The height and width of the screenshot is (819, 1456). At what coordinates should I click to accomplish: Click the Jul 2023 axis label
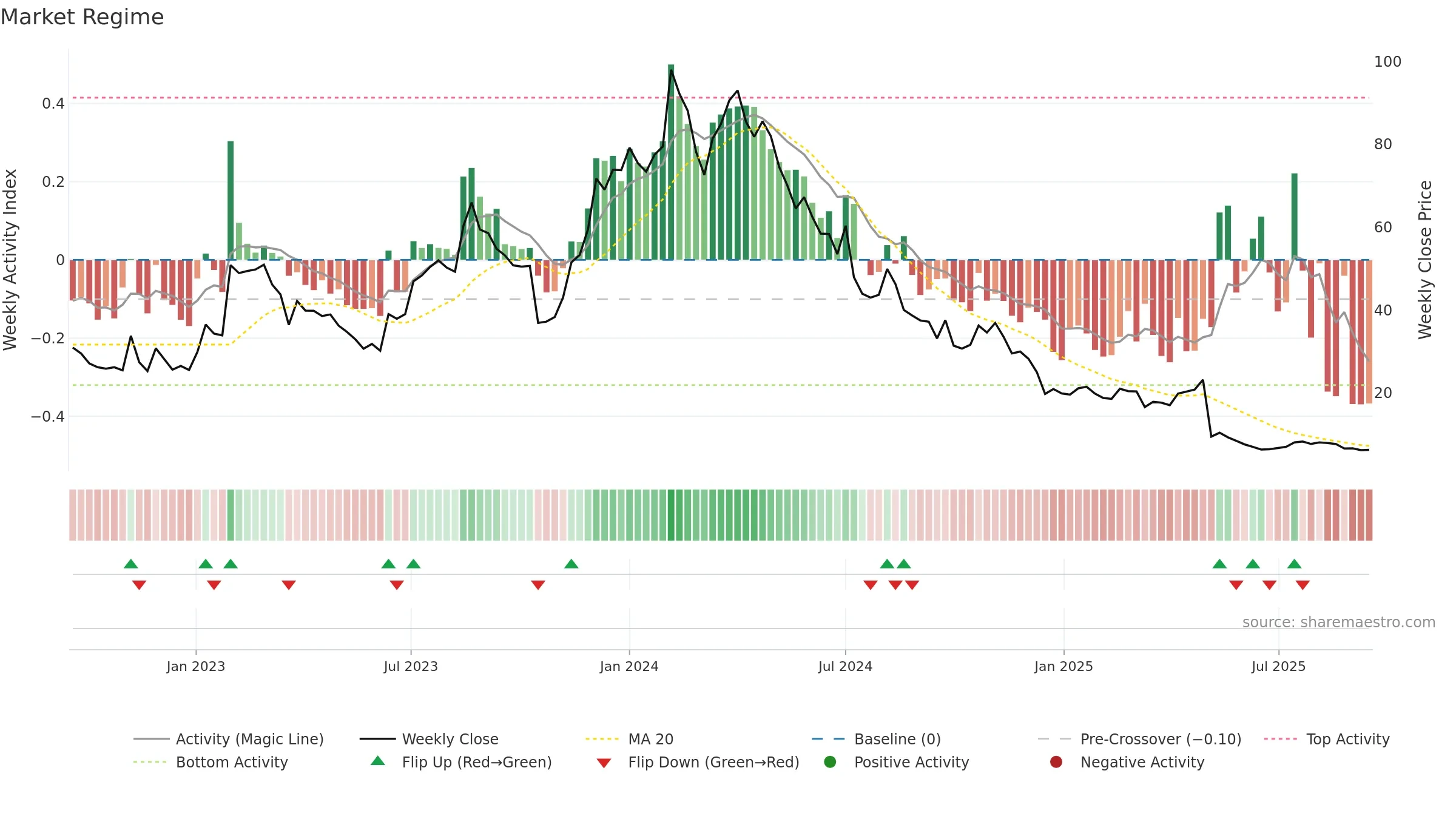click(x=411, y=666)
